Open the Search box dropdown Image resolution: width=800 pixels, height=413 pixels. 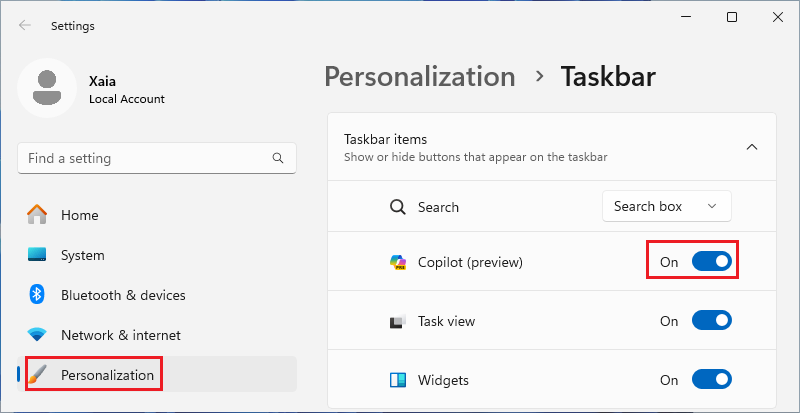click(666, 206)
